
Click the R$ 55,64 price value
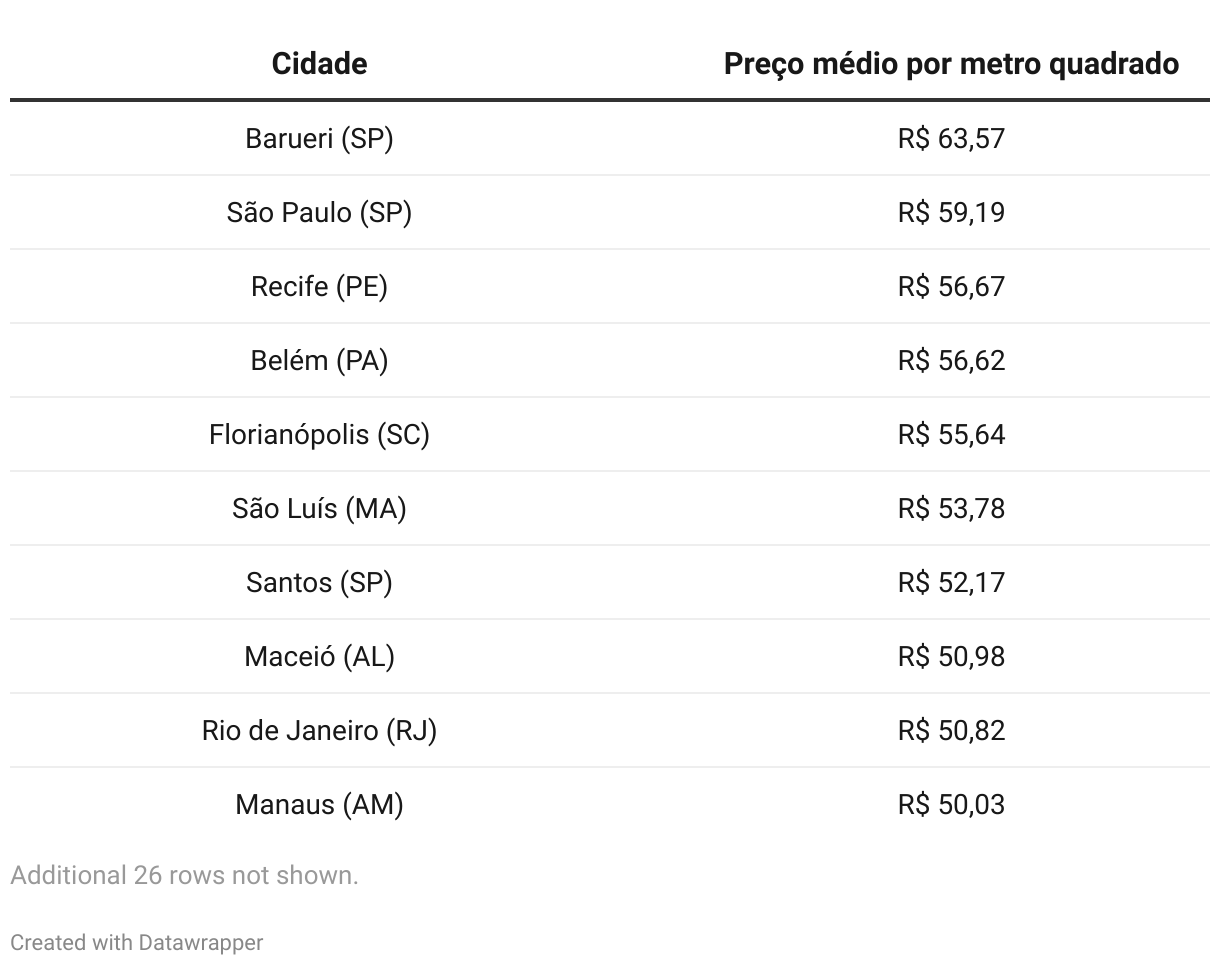pos(951,434)
